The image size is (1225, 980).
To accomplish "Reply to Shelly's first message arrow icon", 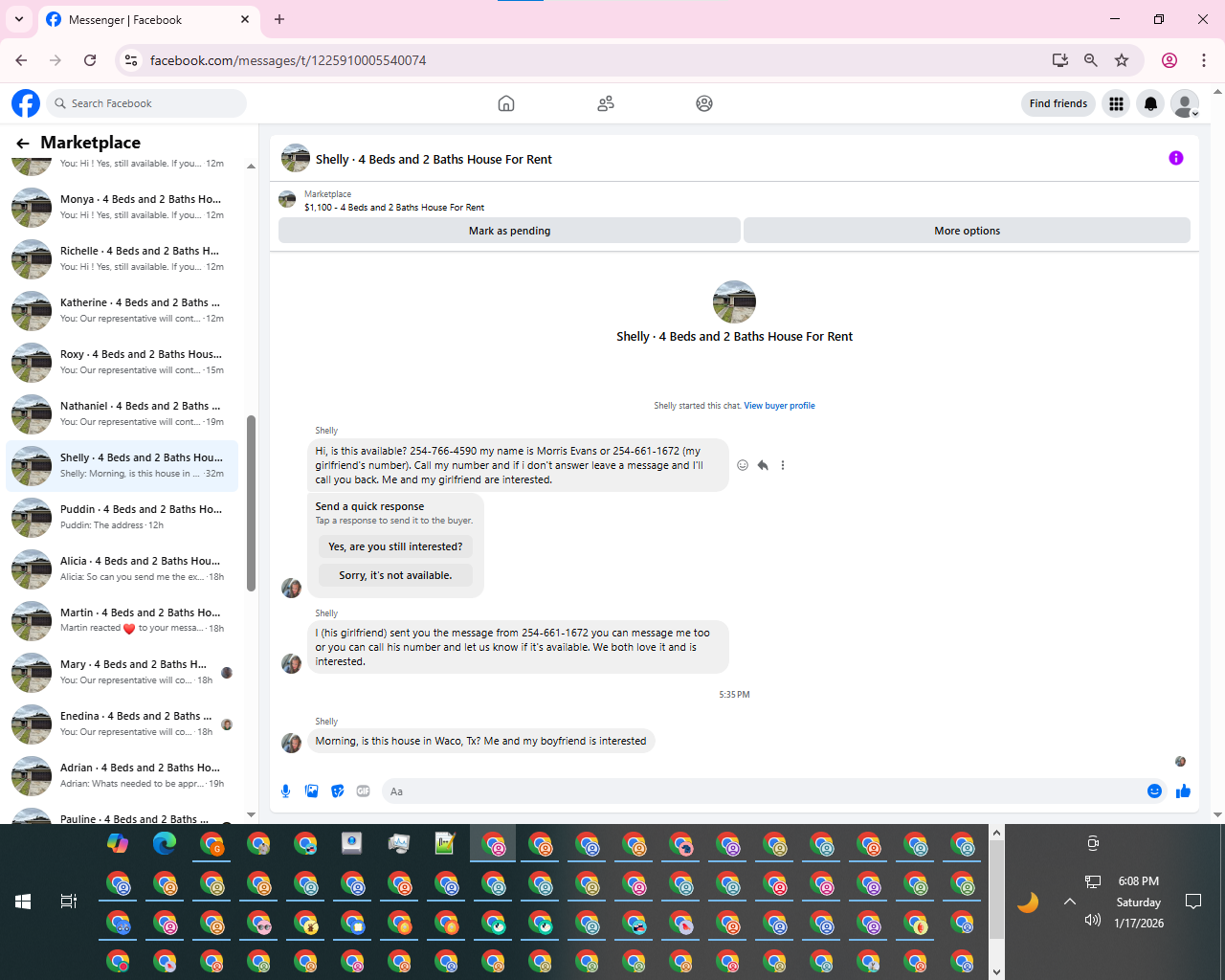I will 763,465.
